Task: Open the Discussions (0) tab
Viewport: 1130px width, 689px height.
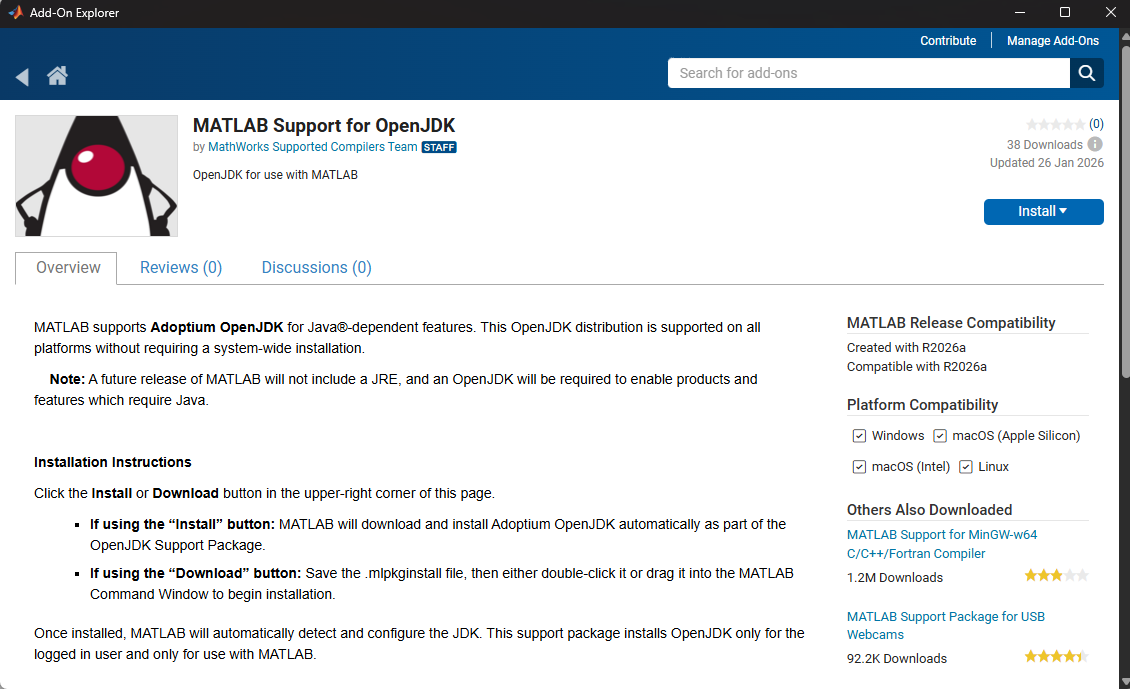Action: (316, 268)
